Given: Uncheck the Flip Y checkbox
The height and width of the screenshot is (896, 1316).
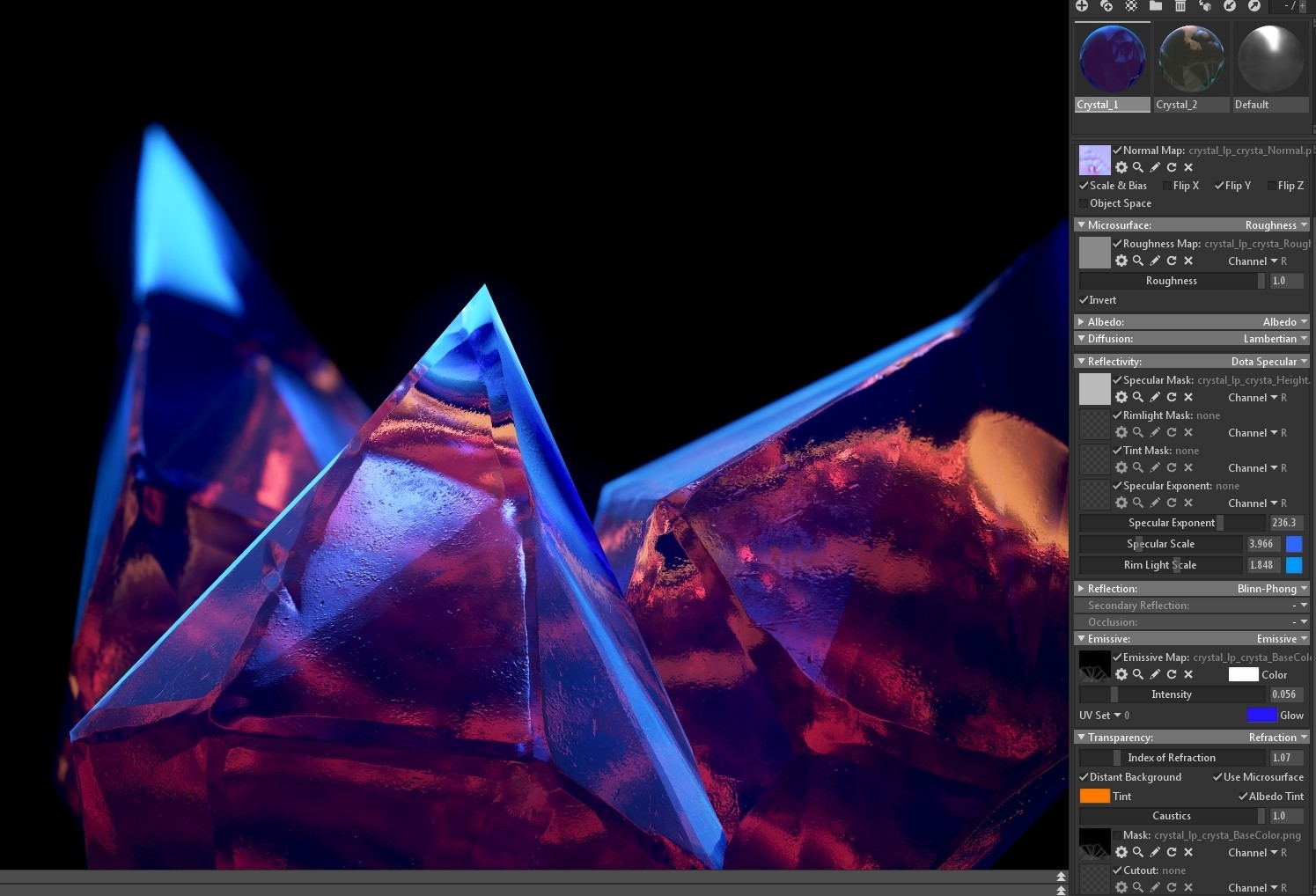Looking at the screenshot, I should tap(1217, 186).
